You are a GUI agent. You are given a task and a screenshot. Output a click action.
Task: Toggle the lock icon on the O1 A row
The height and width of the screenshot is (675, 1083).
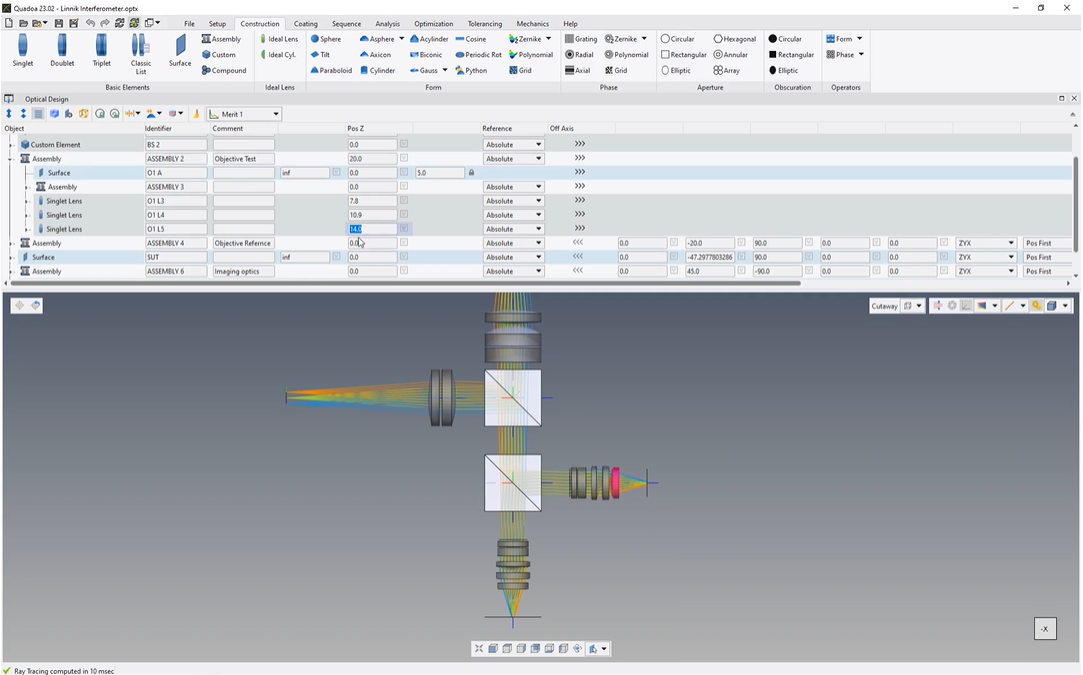[x=472, y=173]
